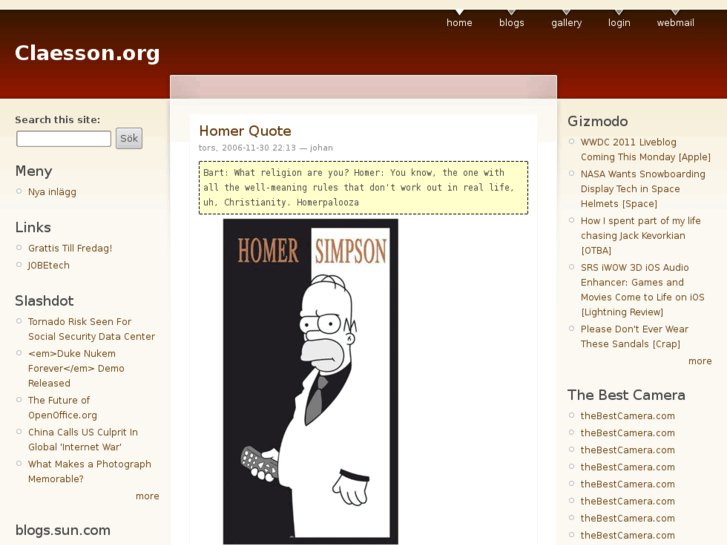Screen dimensions: 727x545
Task: Click the post date 2006-11-30 22:13 text
Action: (259, 147)
